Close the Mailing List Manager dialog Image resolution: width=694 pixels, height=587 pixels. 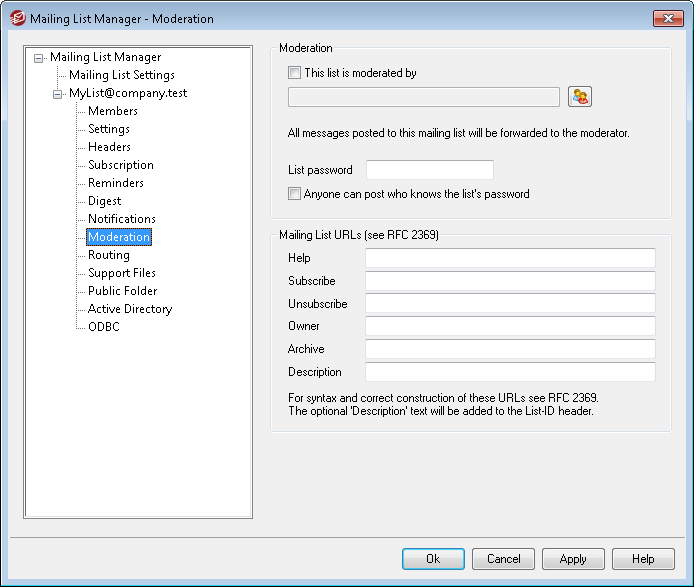click(666, 19)
